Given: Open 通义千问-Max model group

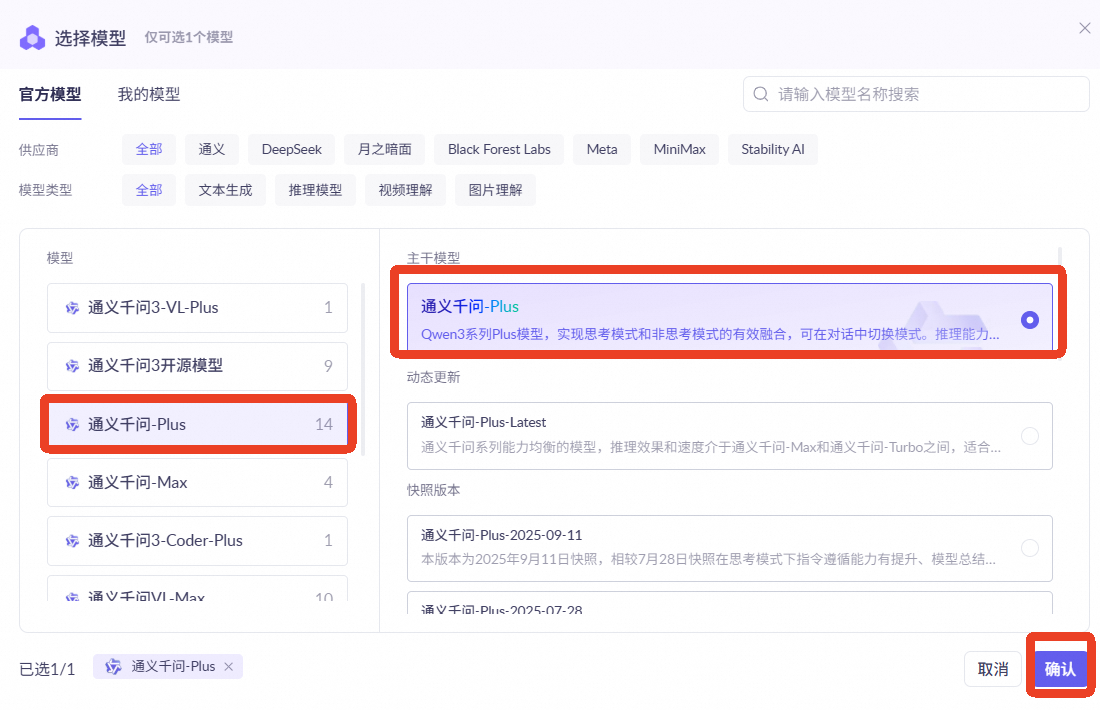Looking at the screenshot, I should pyautogui.click(x=197, y=483).
